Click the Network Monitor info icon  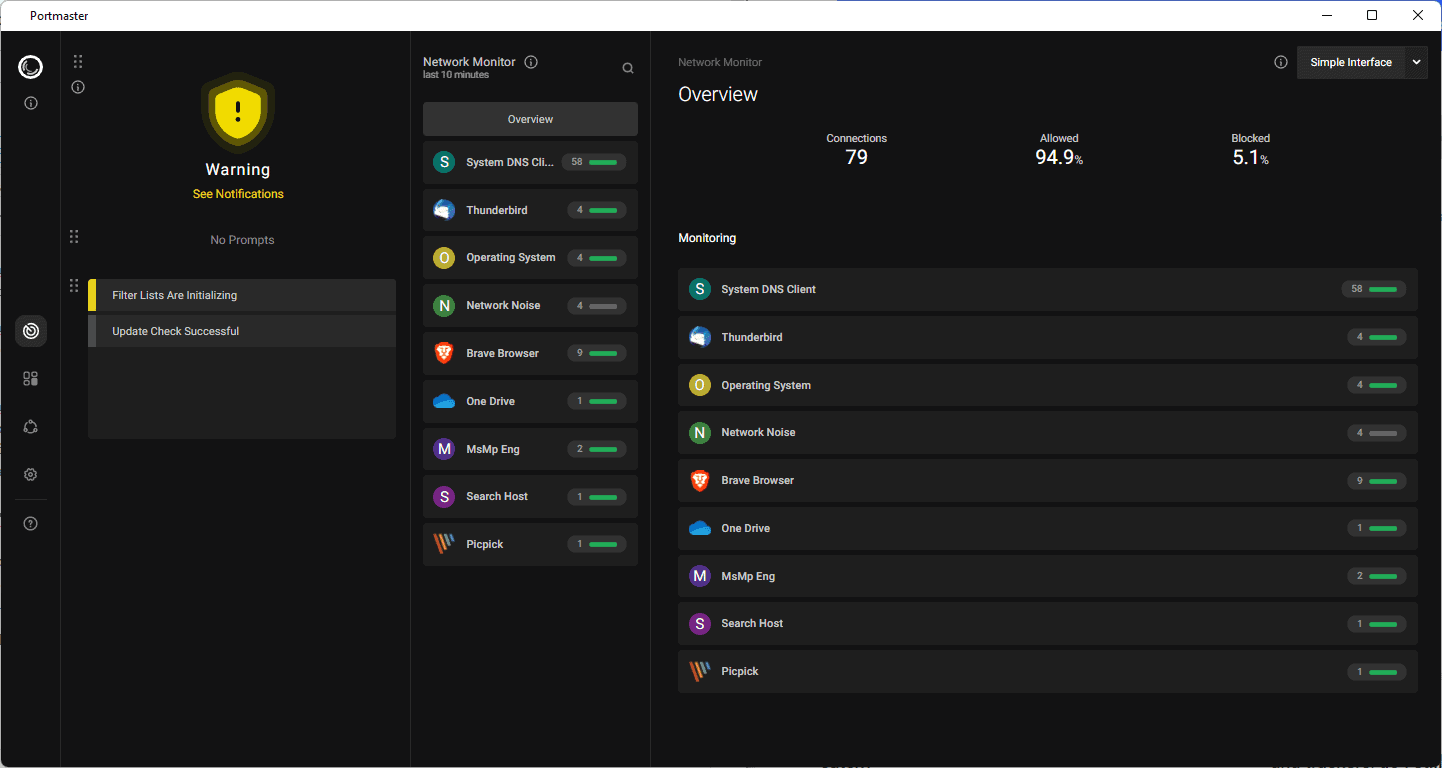(x=531, y=61)
